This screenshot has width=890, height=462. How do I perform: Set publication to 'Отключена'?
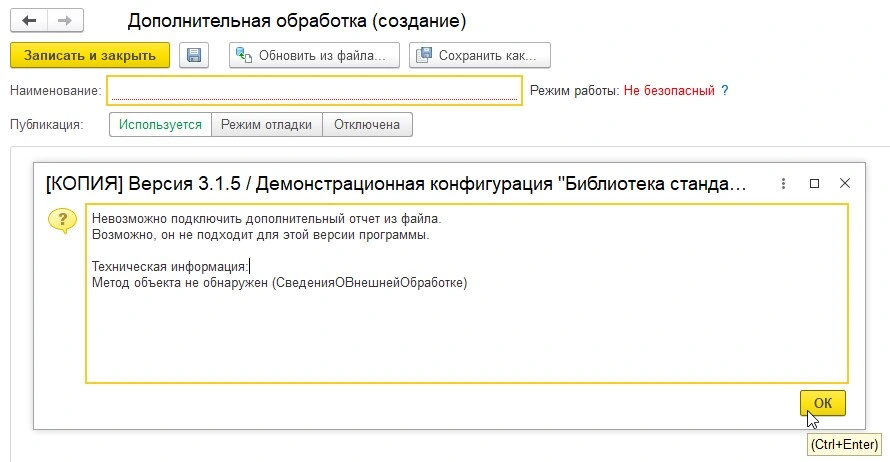coord(367,125)
